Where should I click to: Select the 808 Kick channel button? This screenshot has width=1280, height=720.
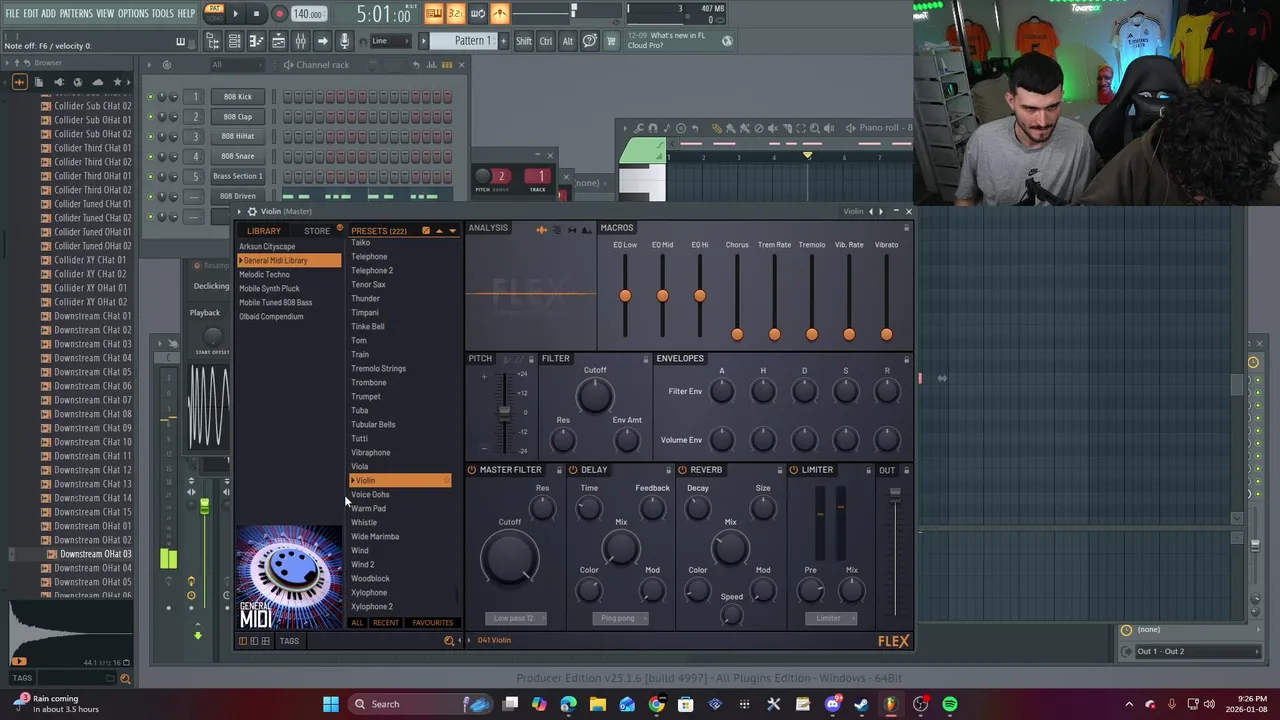pos(237,97)
